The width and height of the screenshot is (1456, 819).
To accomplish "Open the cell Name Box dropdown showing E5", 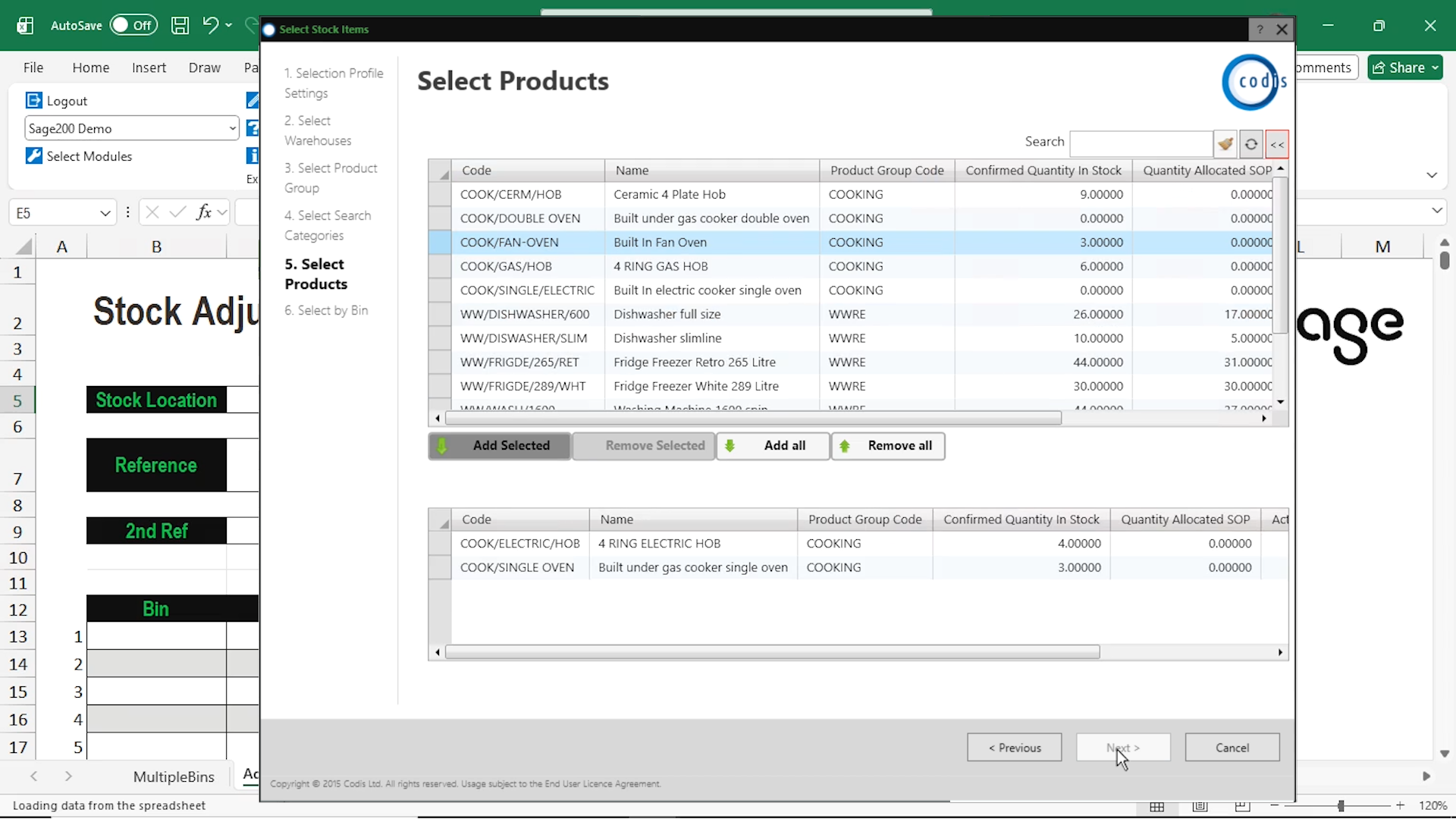I will coord(105,212).
